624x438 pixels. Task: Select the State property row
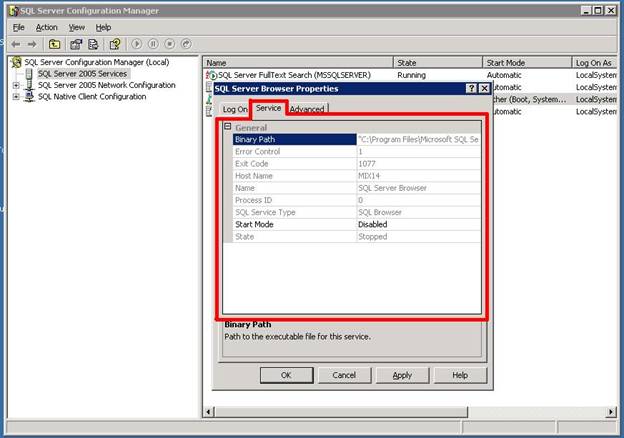coord(356,237)
